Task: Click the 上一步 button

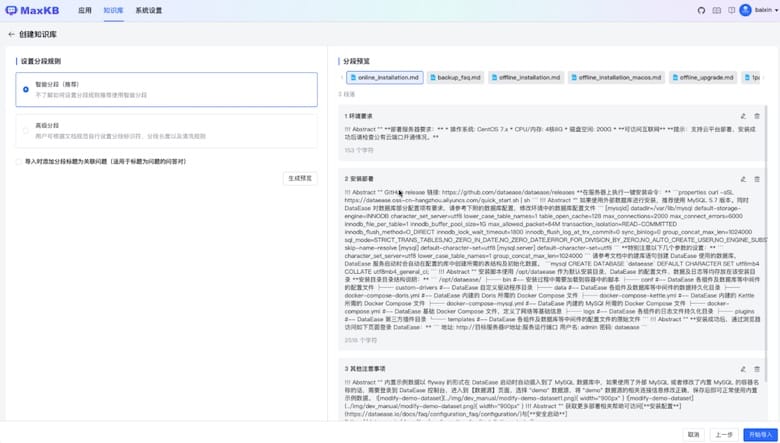Action: [x=724, y=435]
